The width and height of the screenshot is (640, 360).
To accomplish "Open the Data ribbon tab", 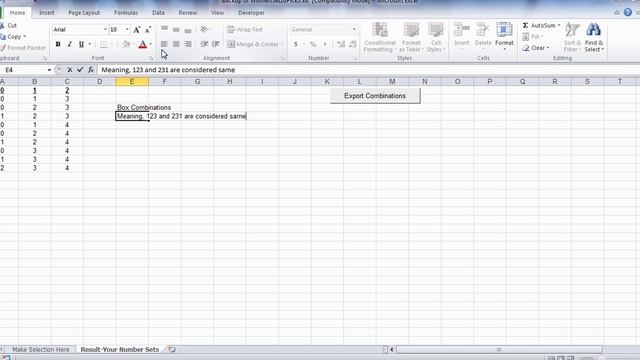I will point(158,13).
